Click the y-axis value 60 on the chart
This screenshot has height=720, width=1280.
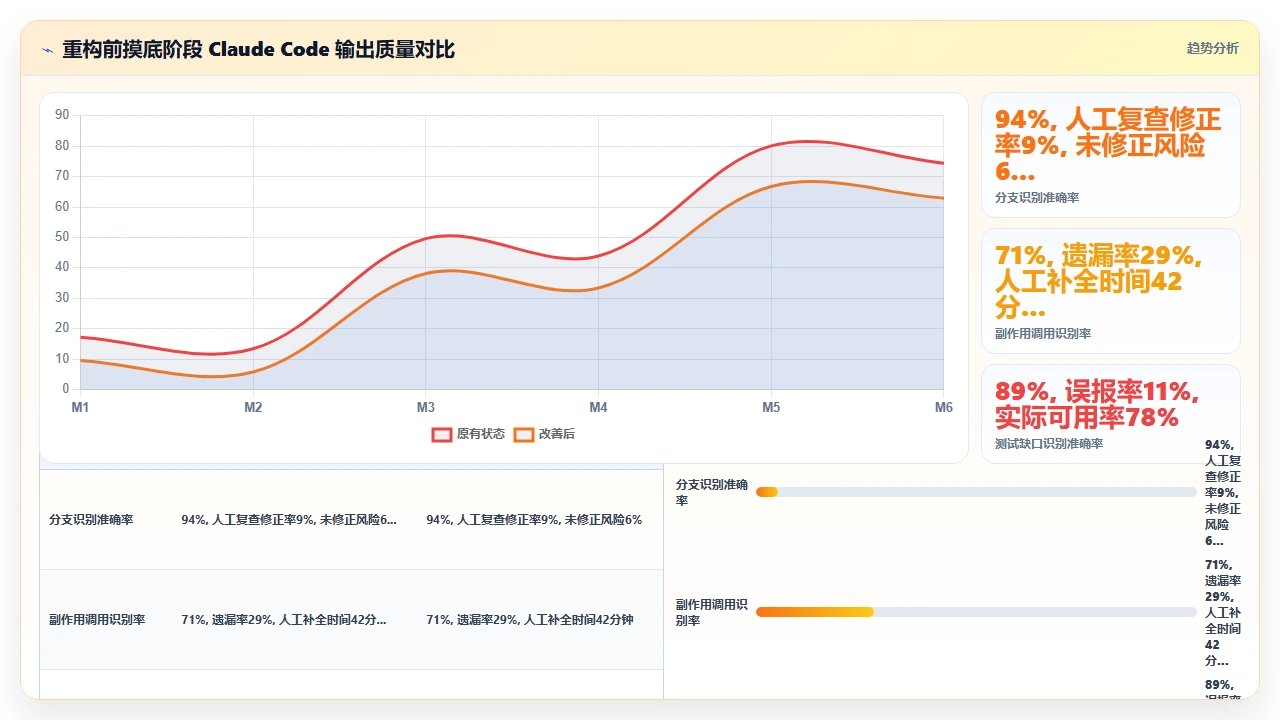(62, 206)
